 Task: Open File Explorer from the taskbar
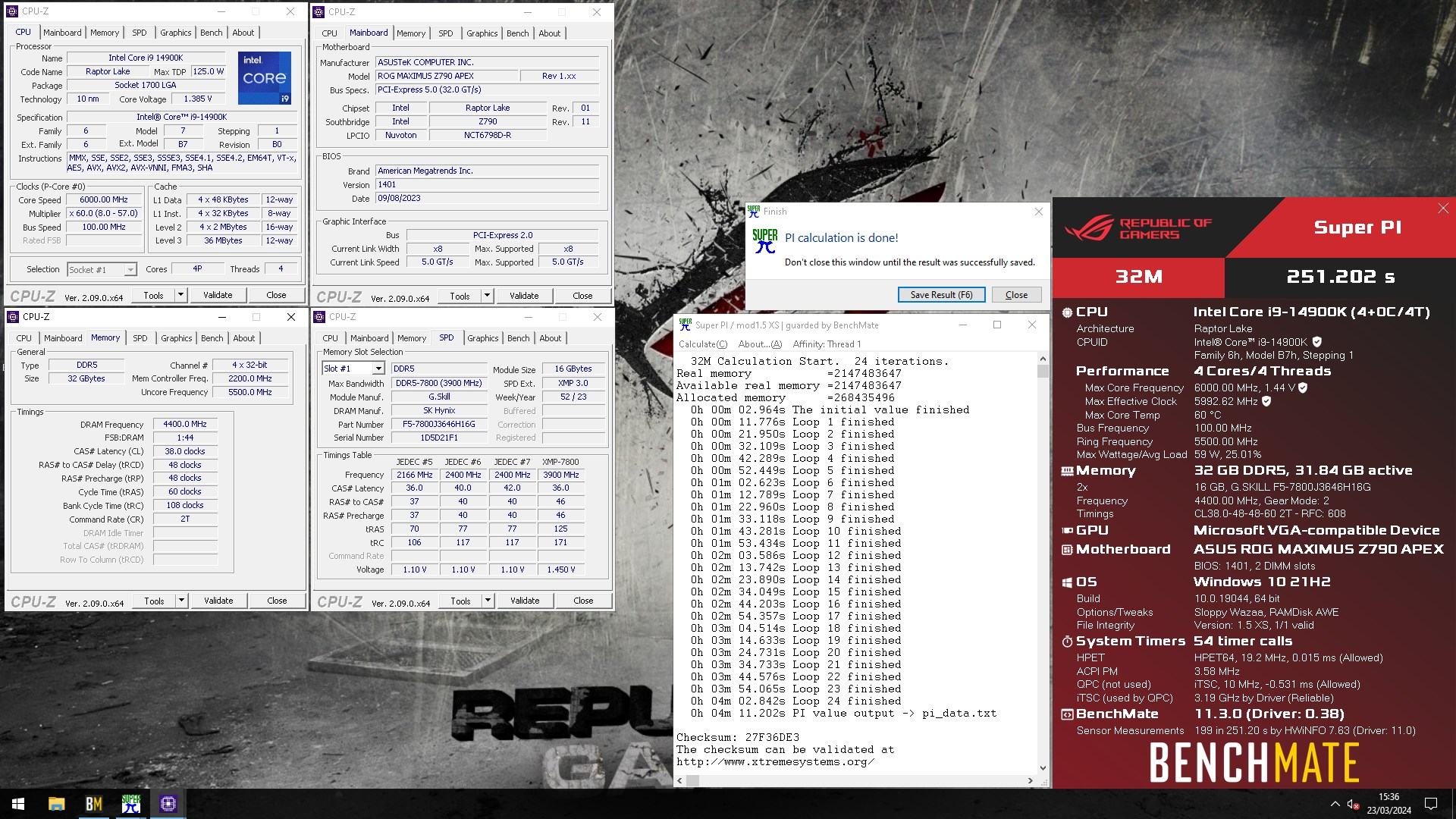tap(56, 804)
